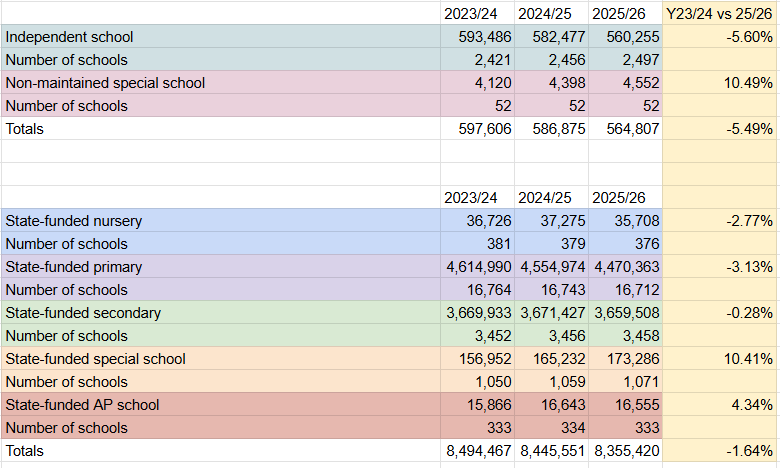Select the 4,398 cell
Viewport: 780px width, 468px height.
pos(552,83)
